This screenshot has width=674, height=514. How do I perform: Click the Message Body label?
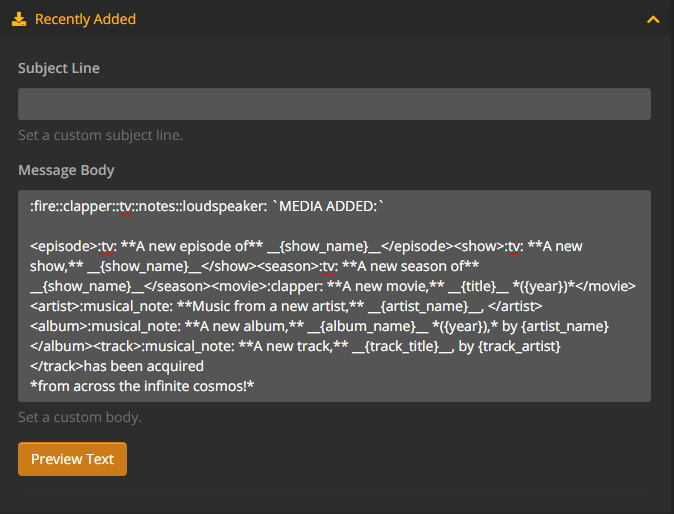tap(66, 170)
